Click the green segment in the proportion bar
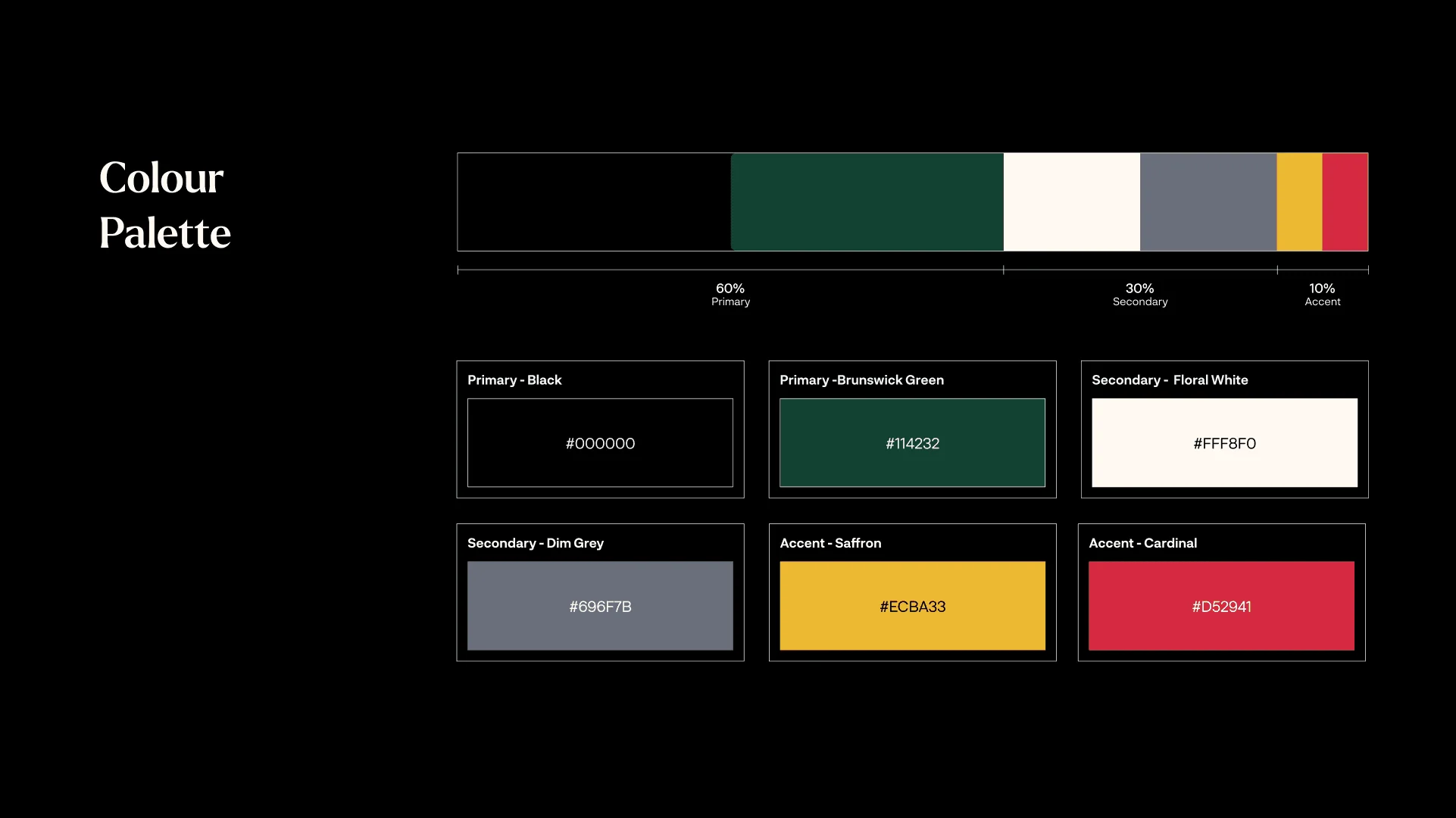1456x818 pixels. tap(867, 202)
